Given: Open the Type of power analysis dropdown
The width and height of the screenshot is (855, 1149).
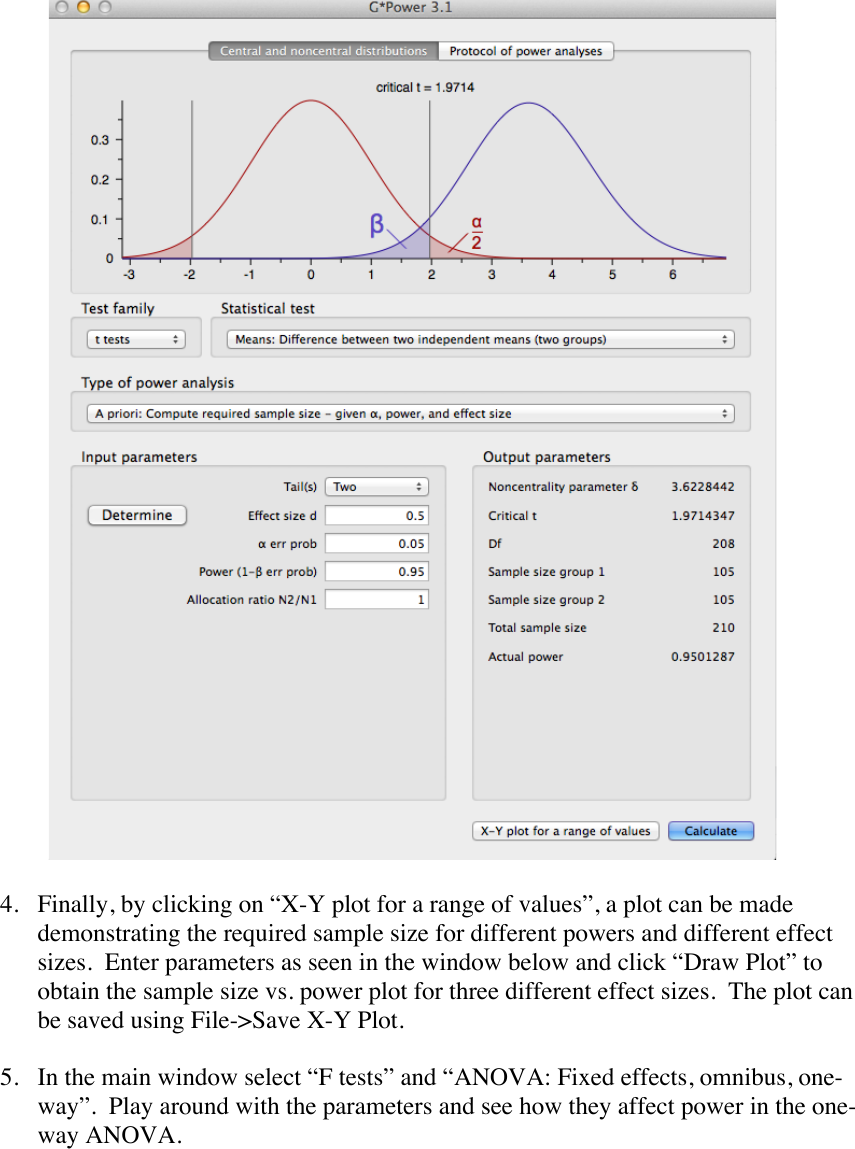Looking at the screenshot, I should [409, 414].
